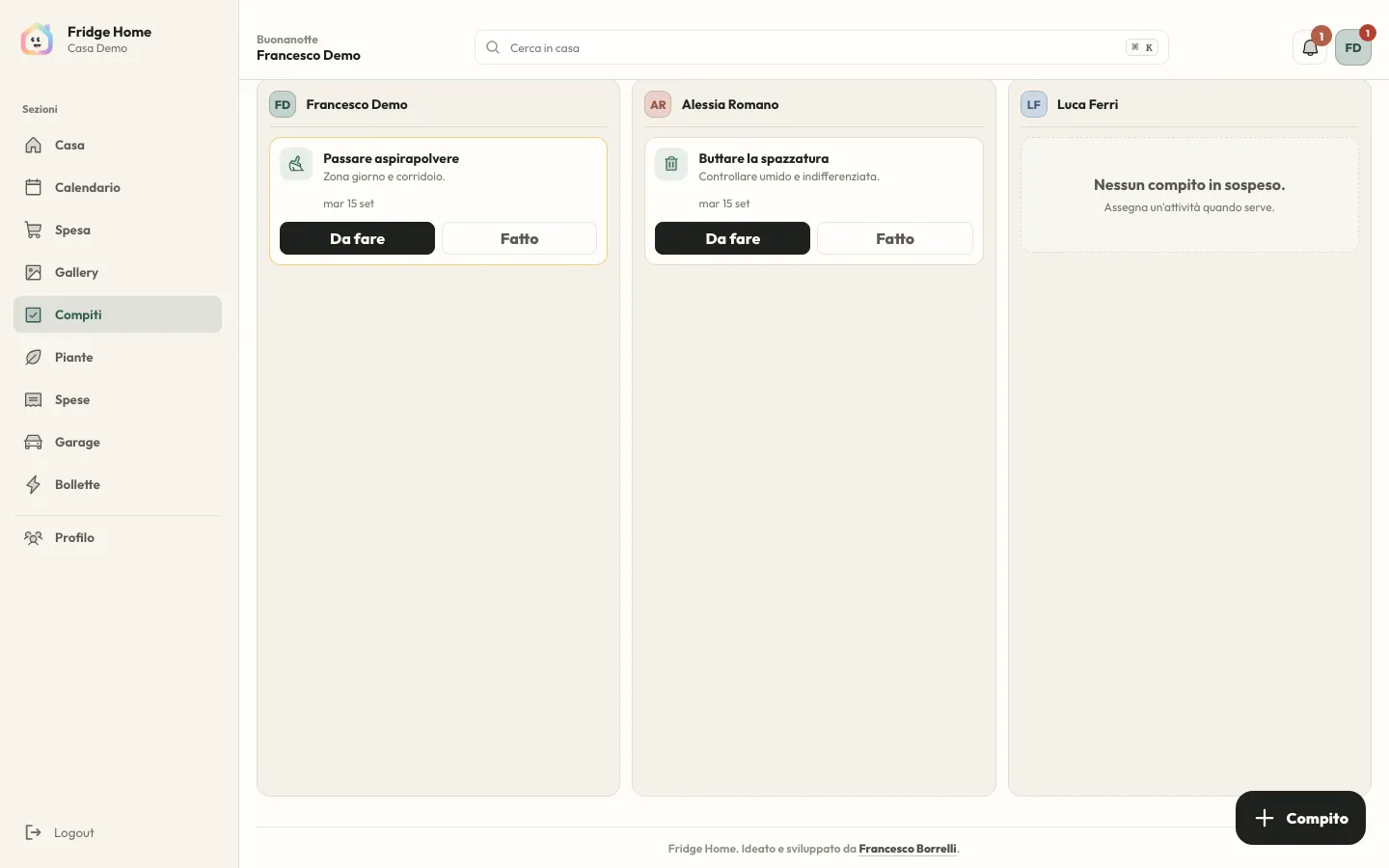Click the ⌘K shortcut badge
1389x868 pixels.
[x=1142, y=47]
